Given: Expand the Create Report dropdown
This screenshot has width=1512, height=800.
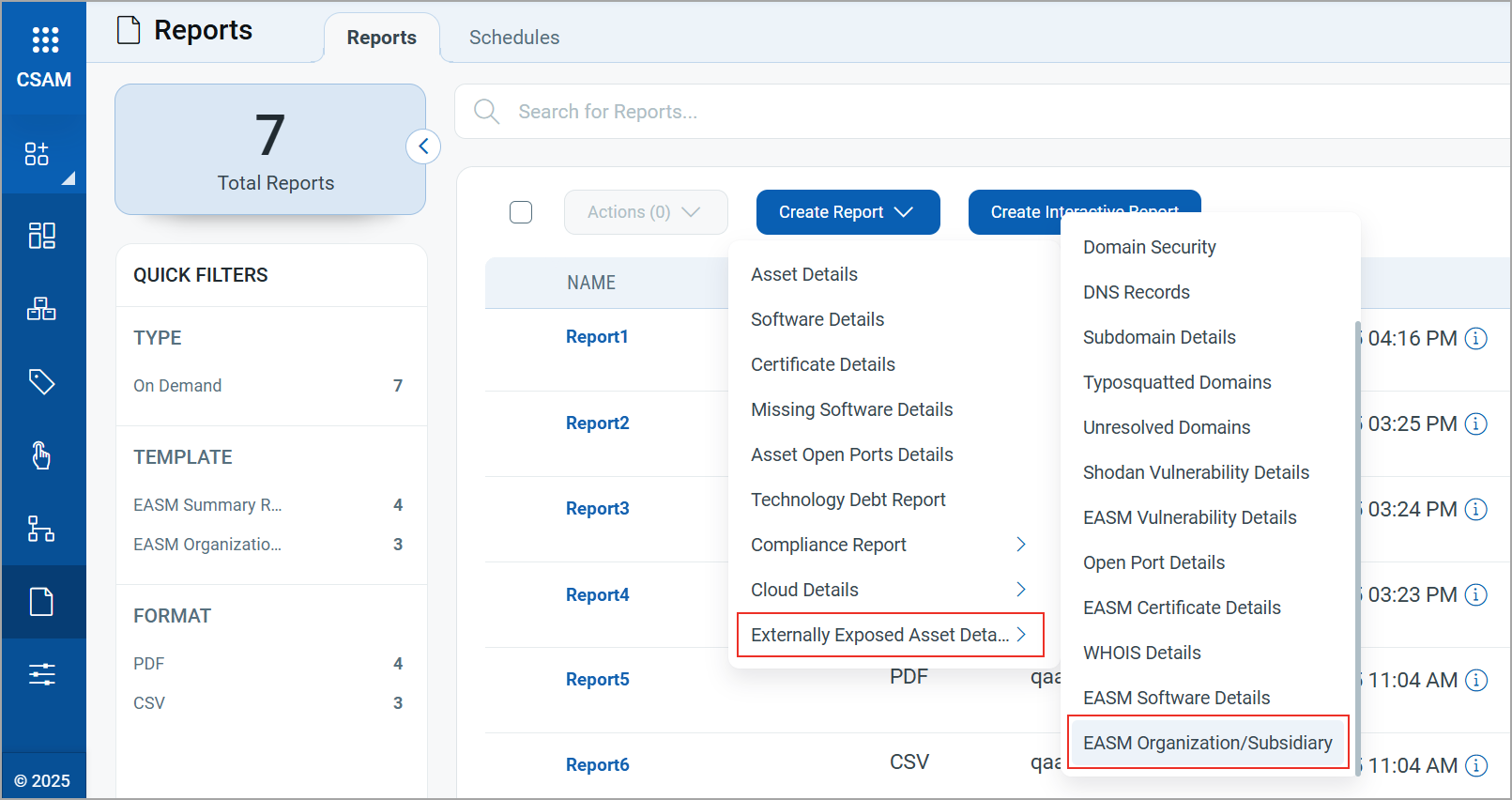Looking at the screenshot, I should coord(848,212).
